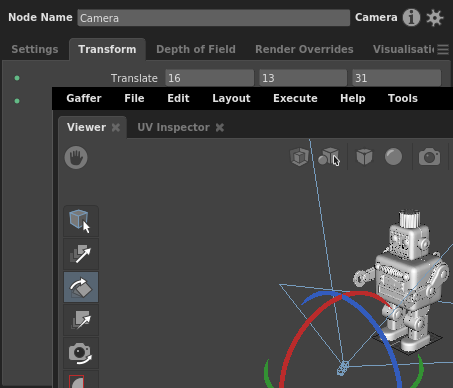This screenshot has width=453, height=388.
Task: Click the shaded sphere icon
Action: point(393,157)
